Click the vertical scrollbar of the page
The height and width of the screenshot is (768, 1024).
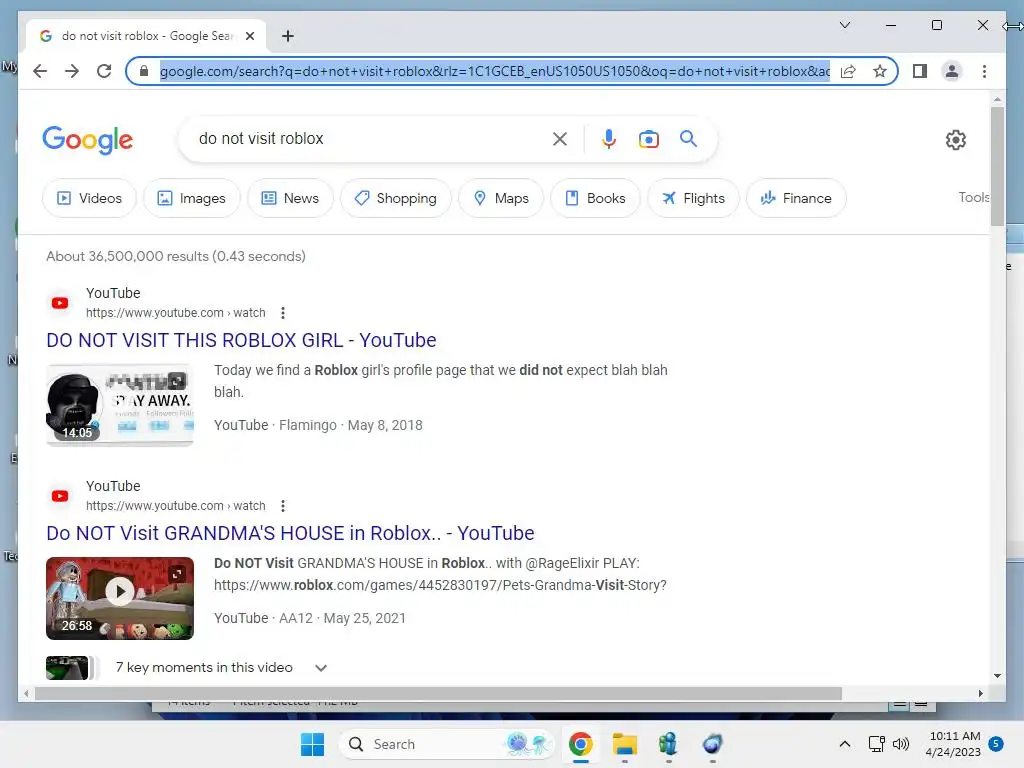coord(997,167)
